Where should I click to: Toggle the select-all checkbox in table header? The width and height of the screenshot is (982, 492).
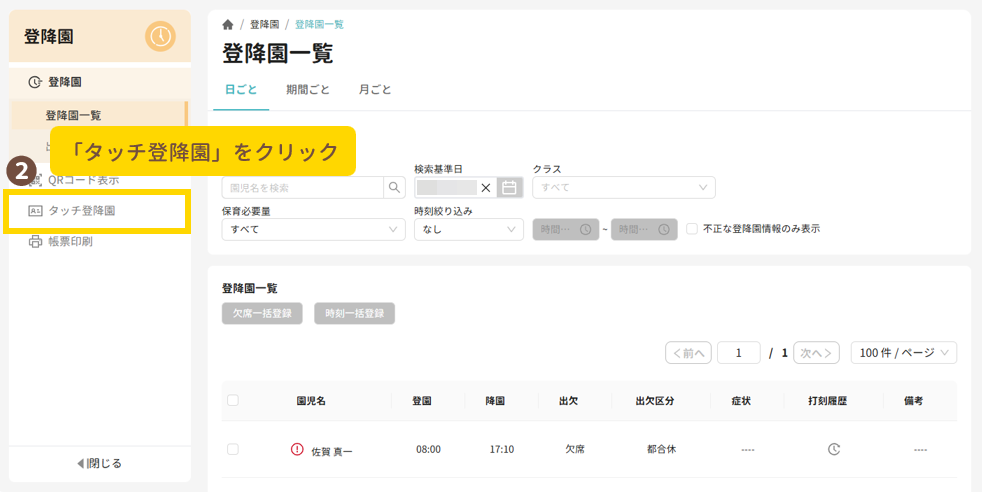pyautogui.click(x=233, y=401)
